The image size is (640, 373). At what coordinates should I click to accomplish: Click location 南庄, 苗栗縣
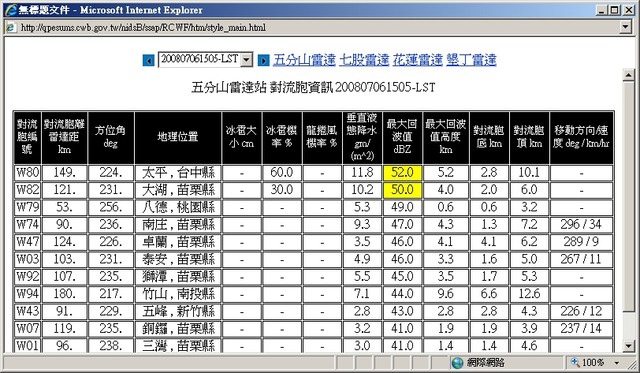click(x=178, y=224)
